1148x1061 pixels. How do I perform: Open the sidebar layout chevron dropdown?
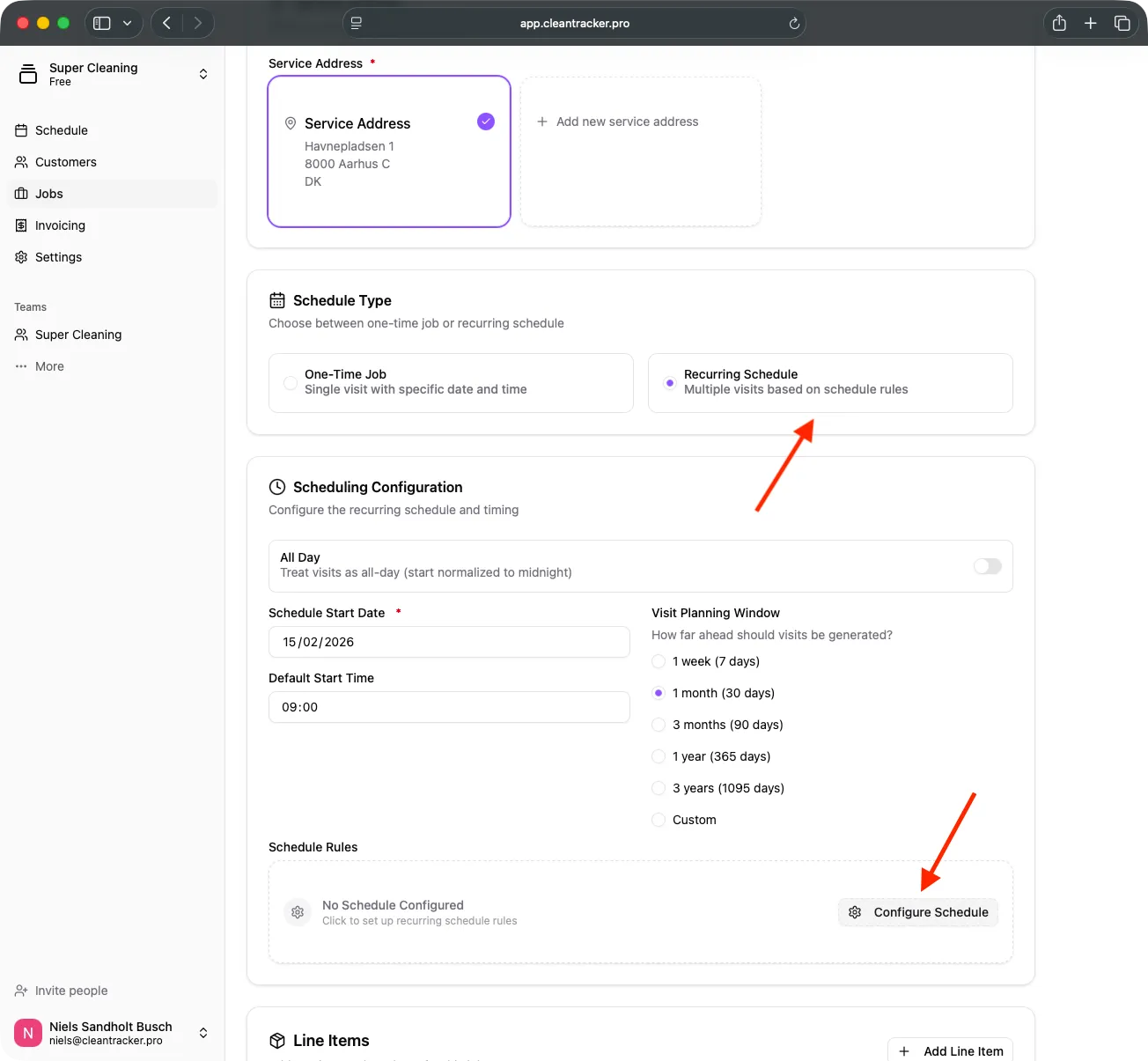pos(127,23)
